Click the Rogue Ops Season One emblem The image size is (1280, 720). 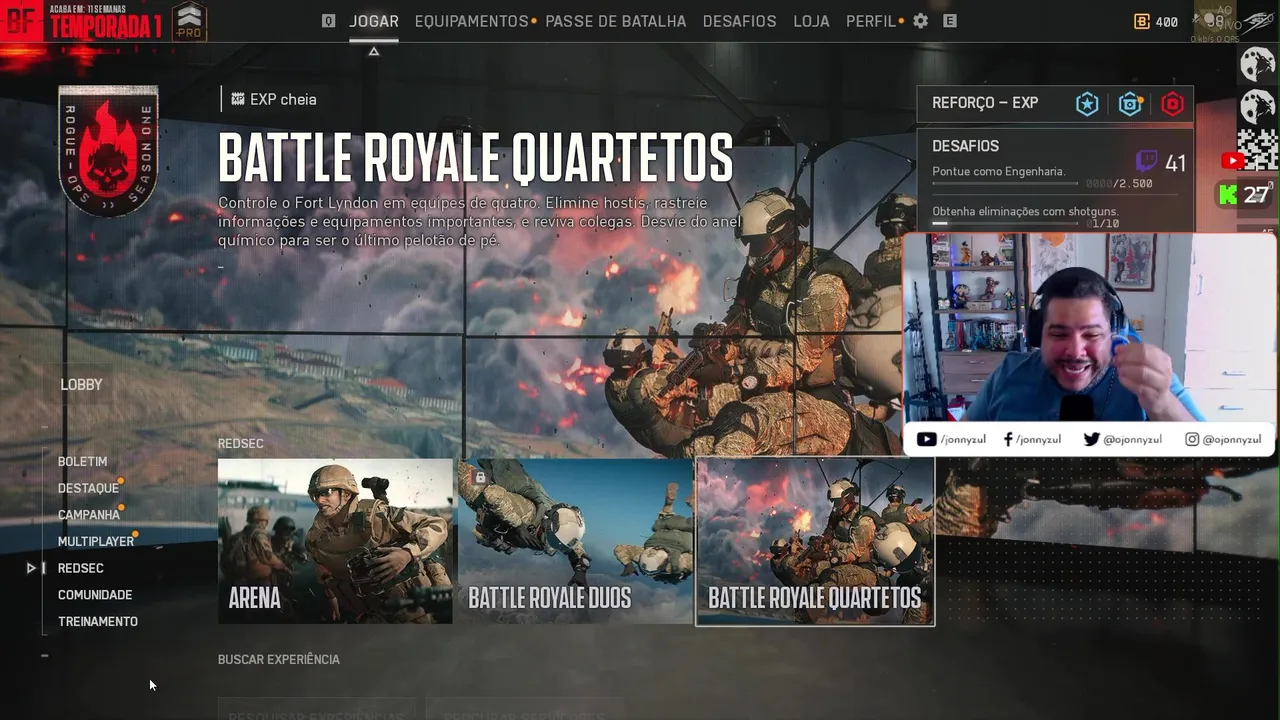108,152
